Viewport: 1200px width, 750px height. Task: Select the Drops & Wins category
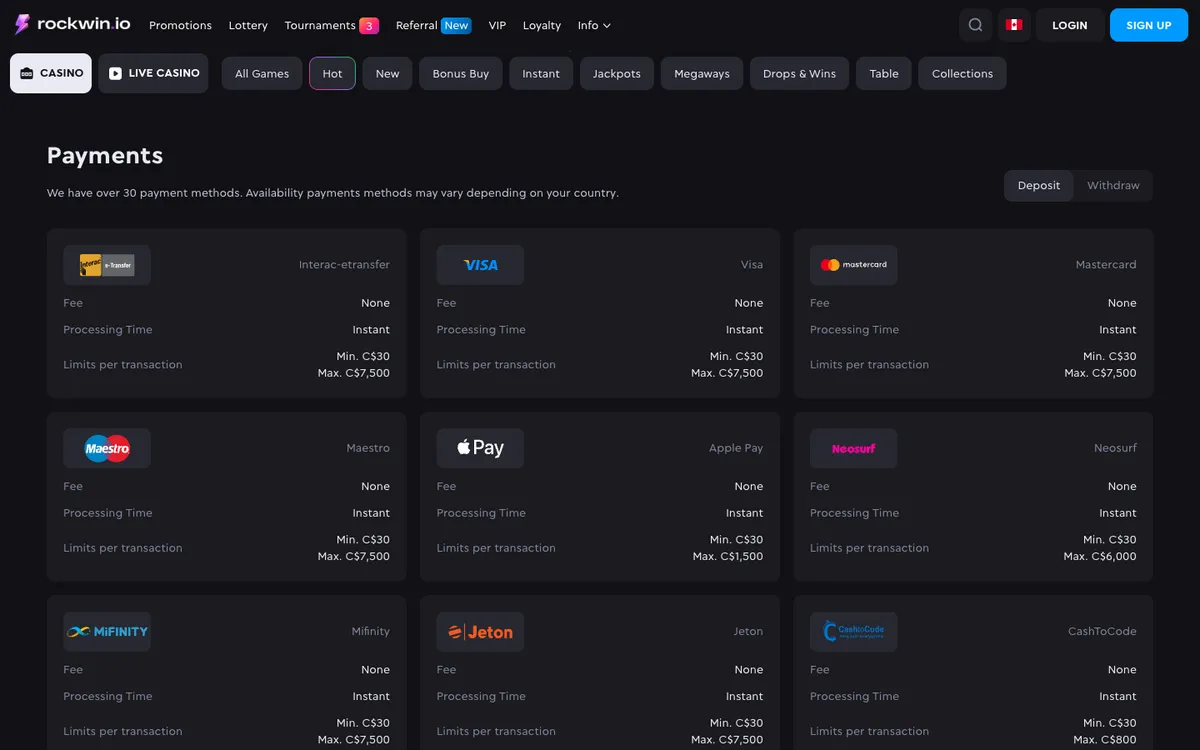[799, 74]
